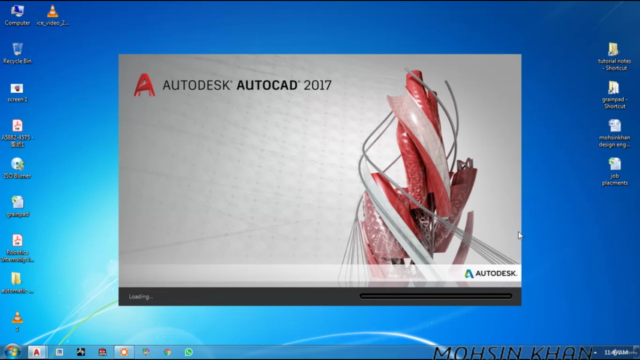Click the Autodesk logo at splash bottom-right

tap(491, 273)
